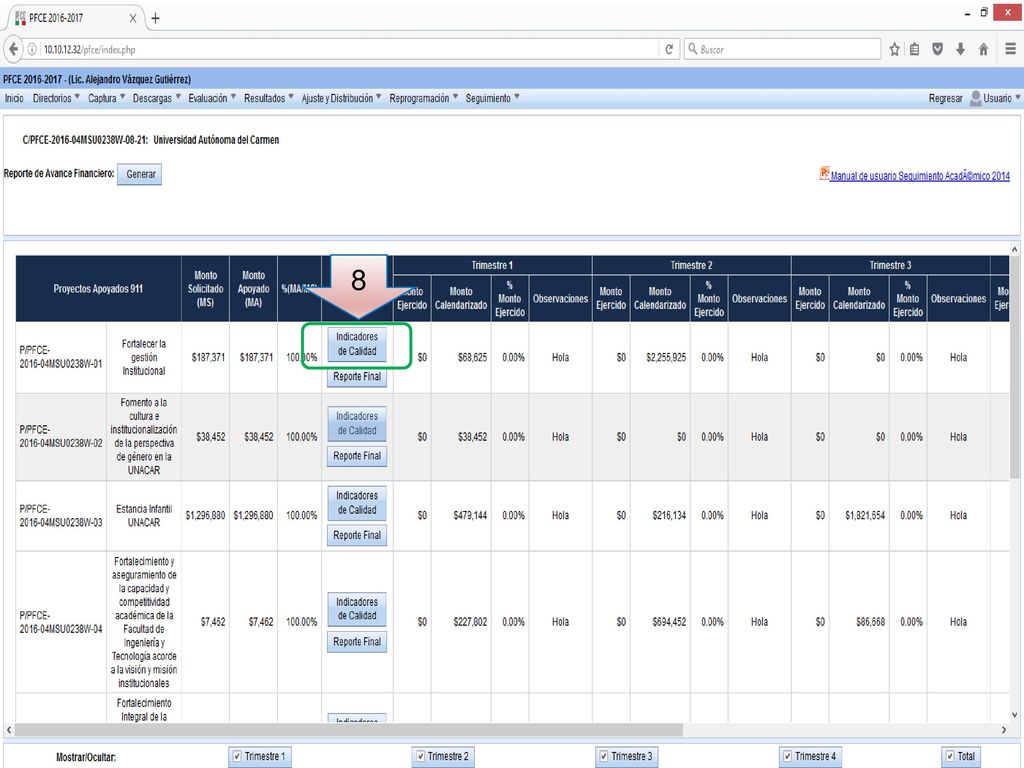Open a new tab with the plus icon
The image size is (1024, 768).
tap(155, 18)
